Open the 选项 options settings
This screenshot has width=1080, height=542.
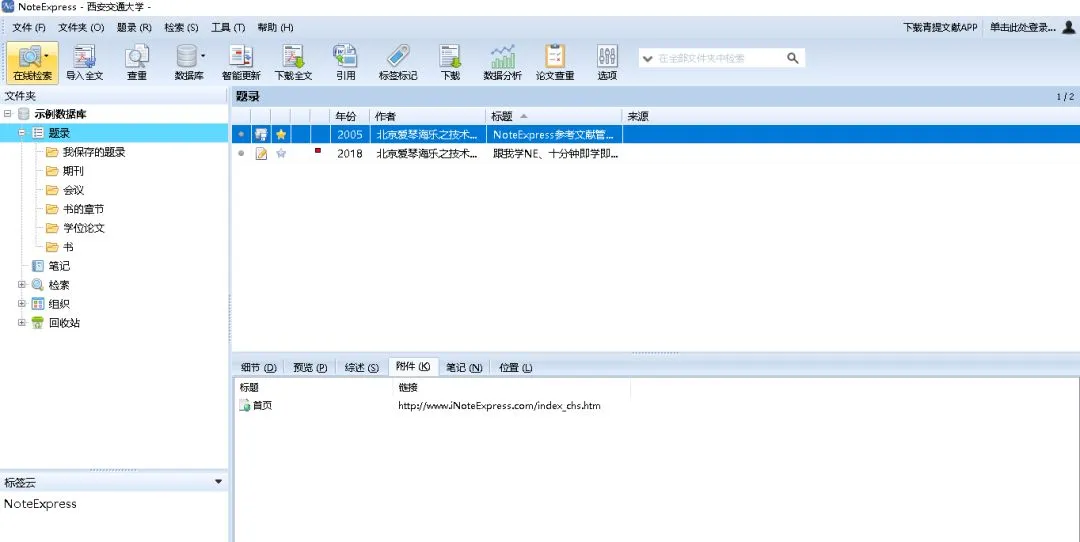click(x=607, y=63)
